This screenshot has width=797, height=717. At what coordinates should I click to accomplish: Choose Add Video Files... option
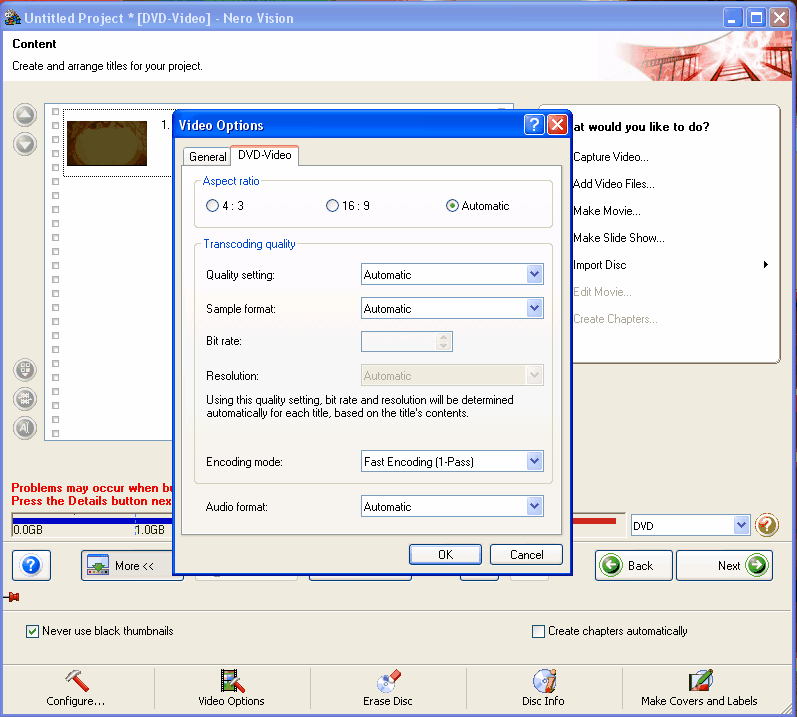click(x=614, y=184)
